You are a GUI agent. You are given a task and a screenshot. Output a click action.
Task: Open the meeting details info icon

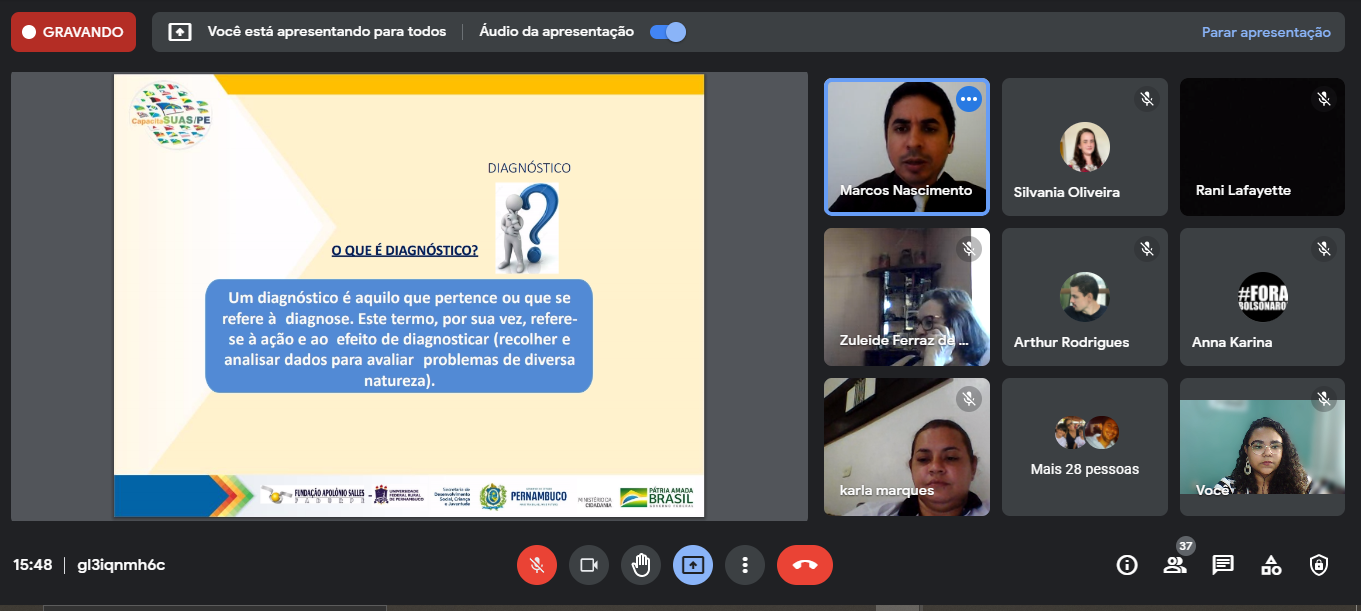(x=1127, y=565)
